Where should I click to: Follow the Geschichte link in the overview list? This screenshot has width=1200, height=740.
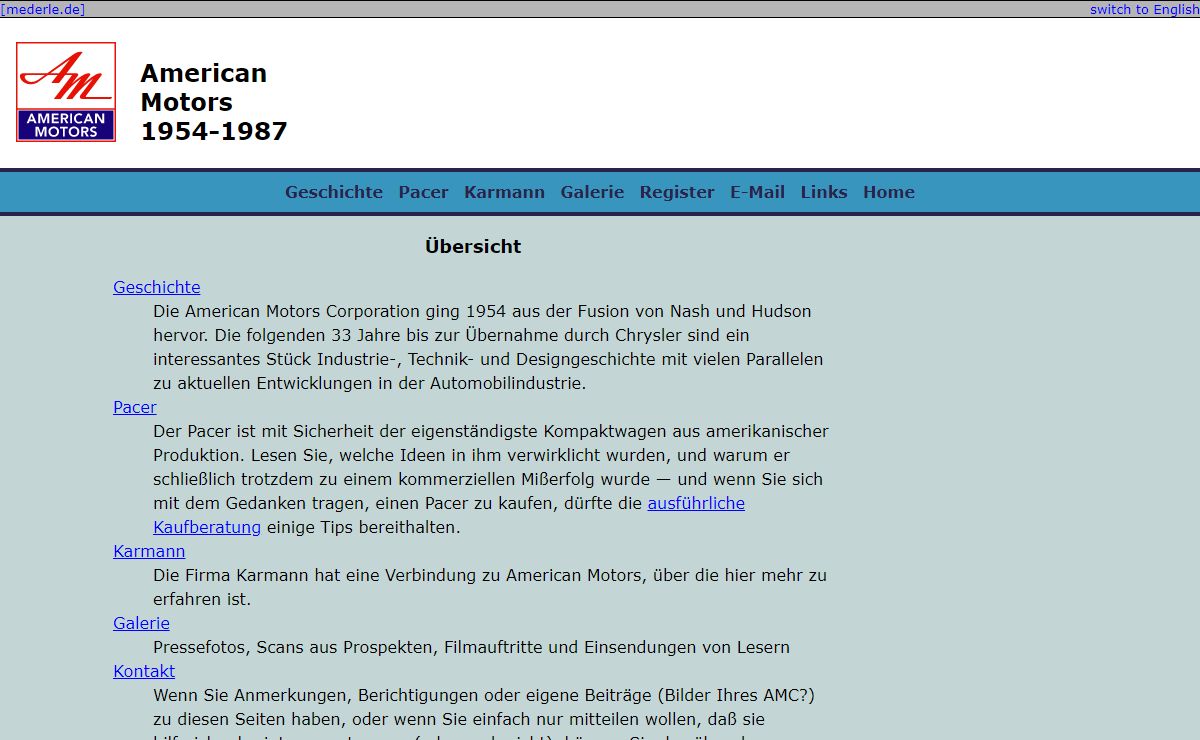157,287
